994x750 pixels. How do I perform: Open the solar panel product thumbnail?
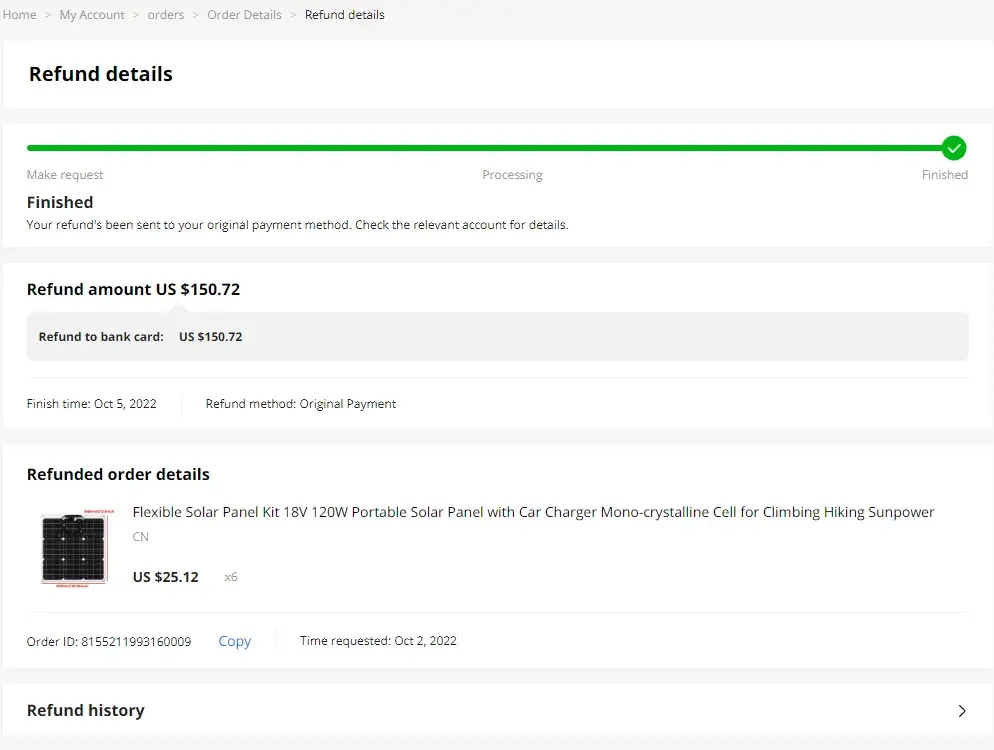pyautogui.click(x=73, y=547)
